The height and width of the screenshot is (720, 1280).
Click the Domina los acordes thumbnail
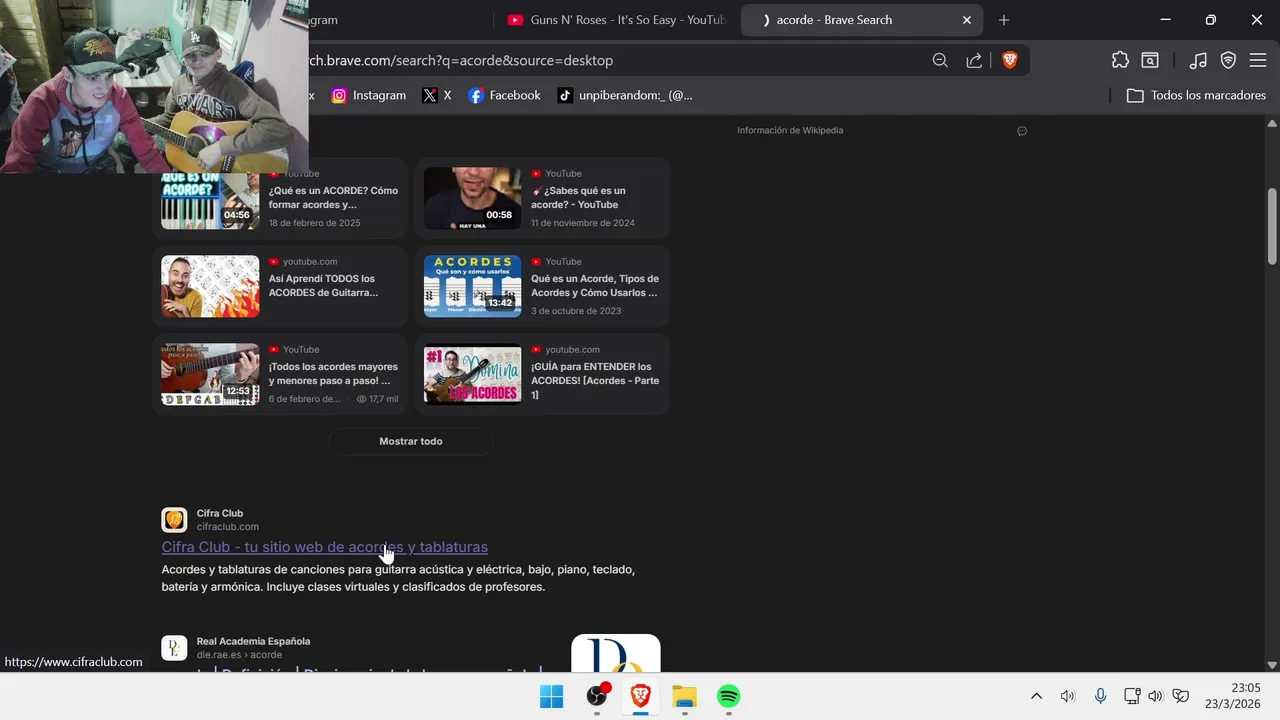point(472,374)
